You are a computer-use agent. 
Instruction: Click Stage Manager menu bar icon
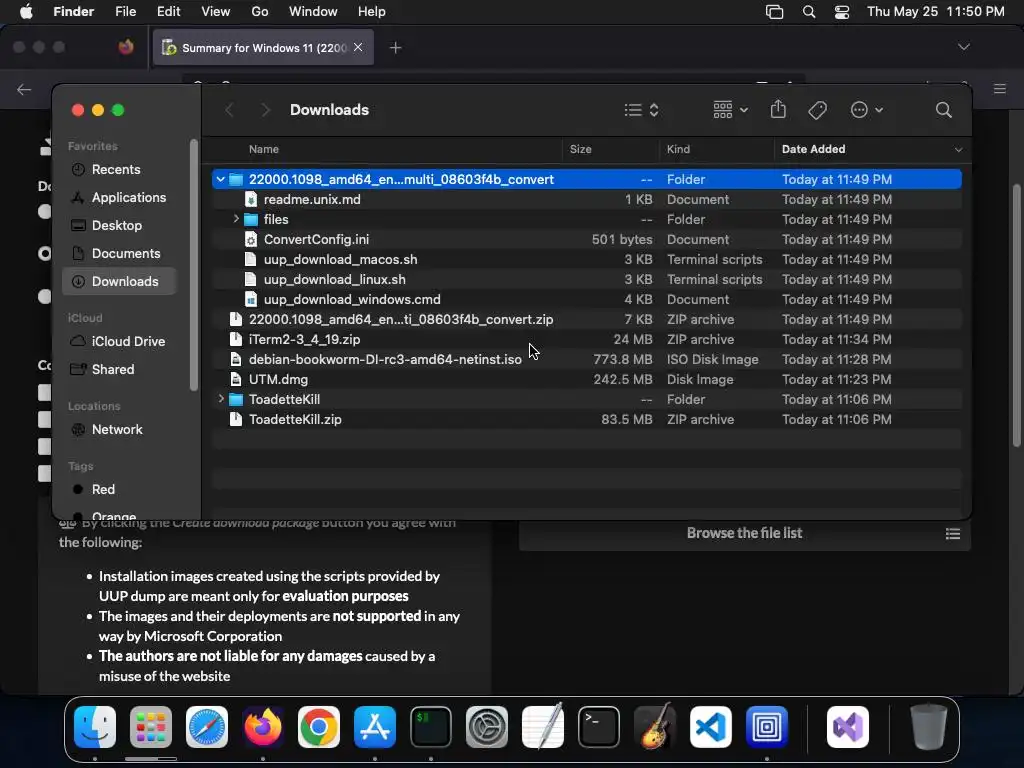coord(775,12)
